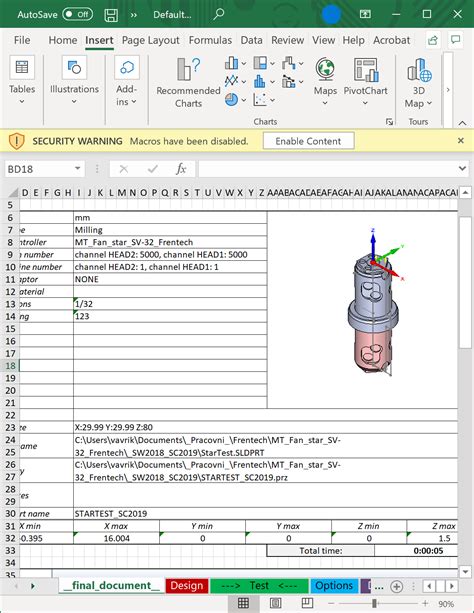Open the PivotChart dropdown
Viewport: 474px width, 613px height.
[x=365, y=82]
